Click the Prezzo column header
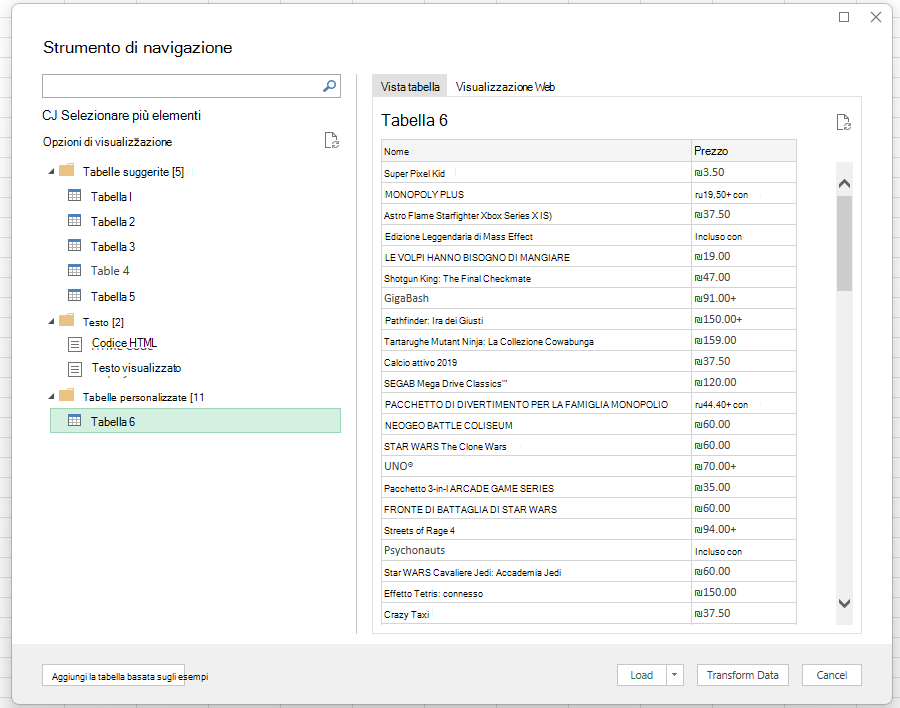The height and width of the screenshot is (708, 900). (x=744, y=151)
